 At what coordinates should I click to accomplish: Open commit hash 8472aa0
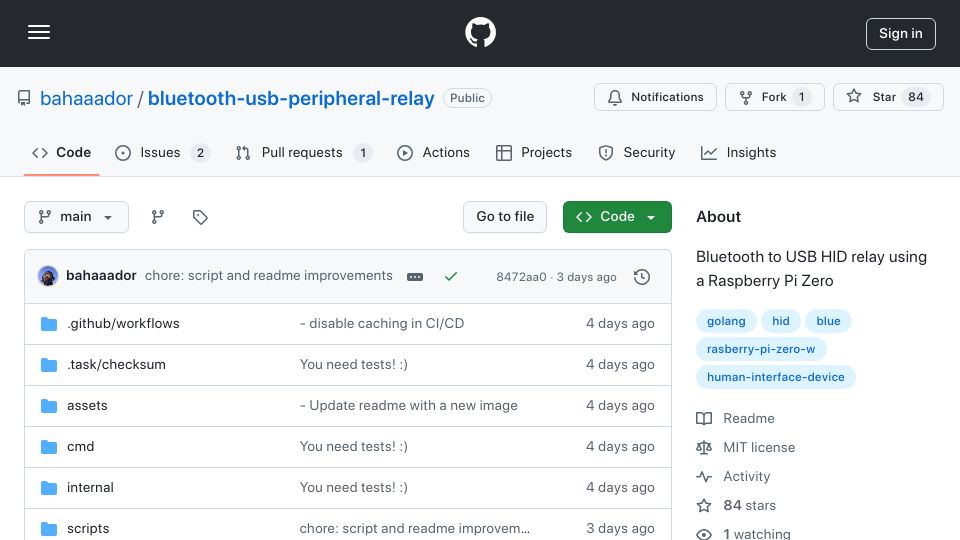[x=521, y=277]
